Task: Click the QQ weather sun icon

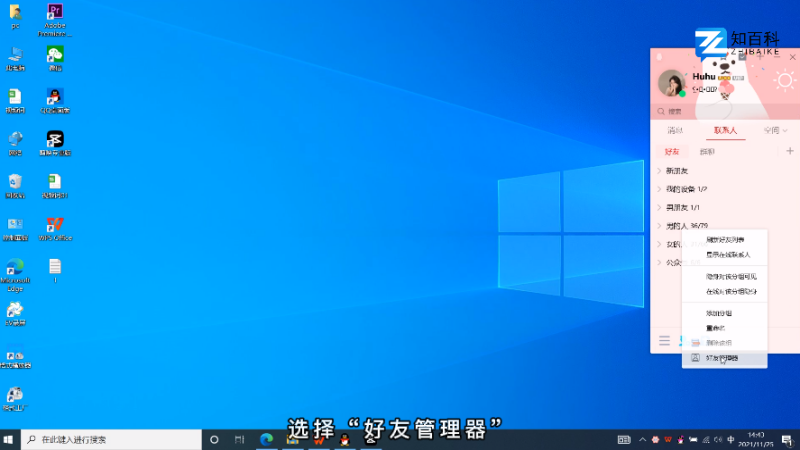Action: tap(783, 81)
